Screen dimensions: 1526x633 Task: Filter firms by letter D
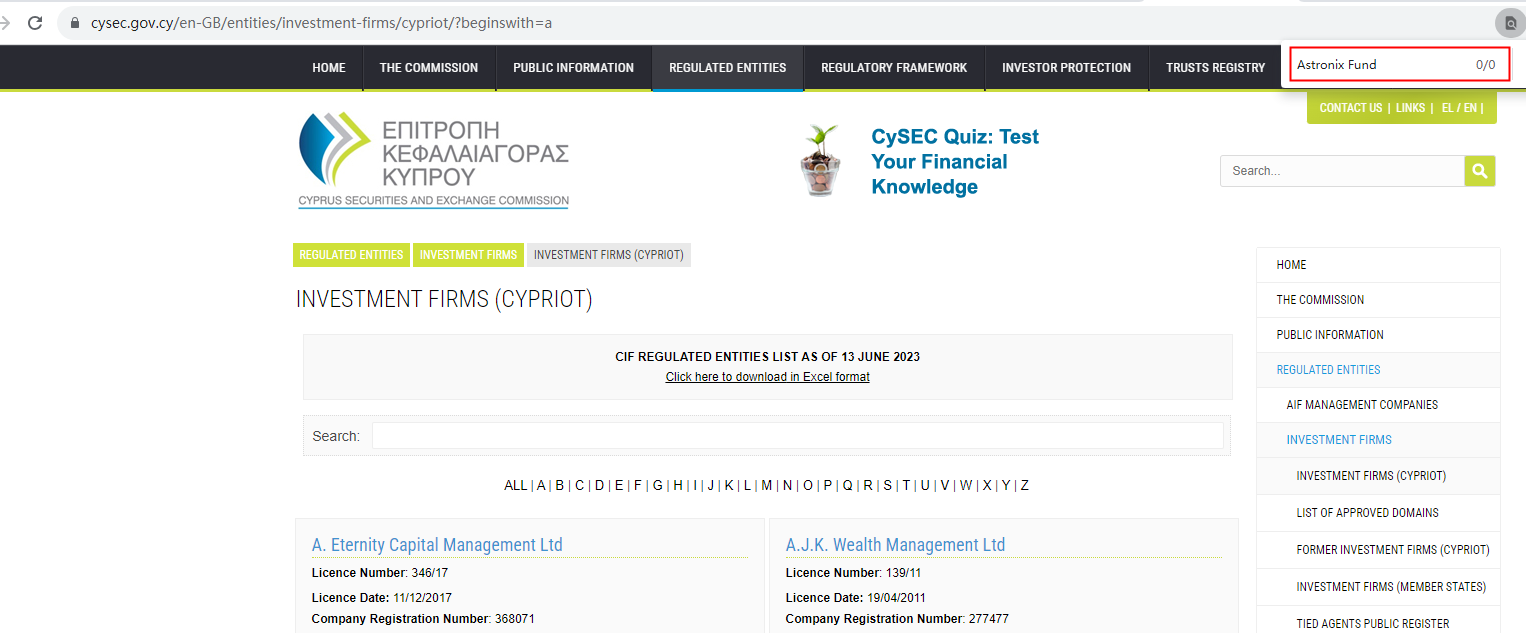(x=599, y=485)
